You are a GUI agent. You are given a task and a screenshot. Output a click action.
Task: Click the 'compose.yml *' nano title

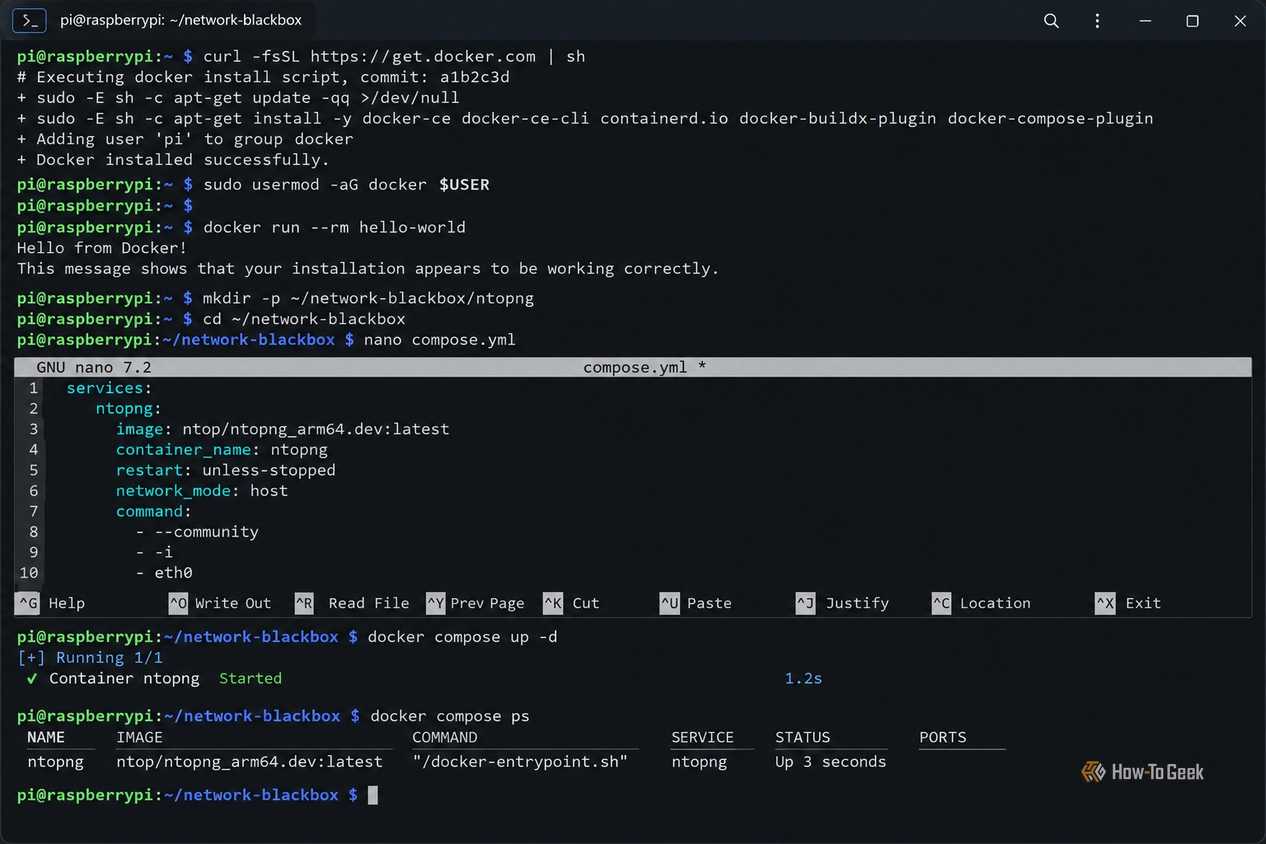[x=645, y=367]
